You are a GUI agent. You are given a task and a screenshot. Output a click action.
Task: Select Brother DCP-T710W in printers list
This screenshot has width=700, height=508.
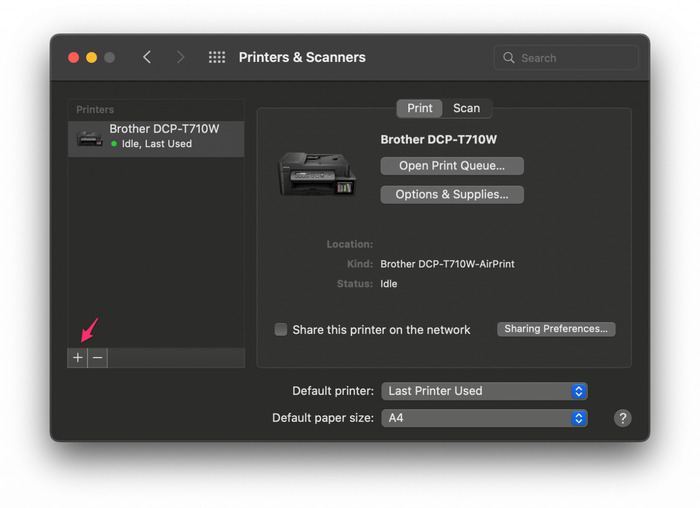pos(156,139)
